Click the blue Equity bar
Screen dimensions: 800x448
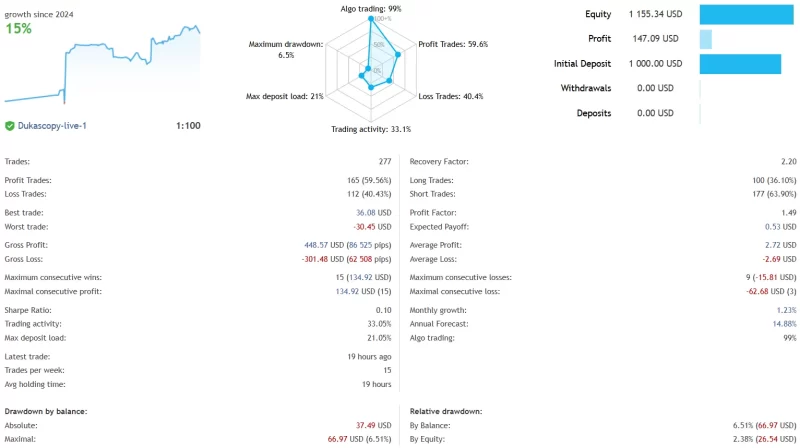click(x=740, y=14)
